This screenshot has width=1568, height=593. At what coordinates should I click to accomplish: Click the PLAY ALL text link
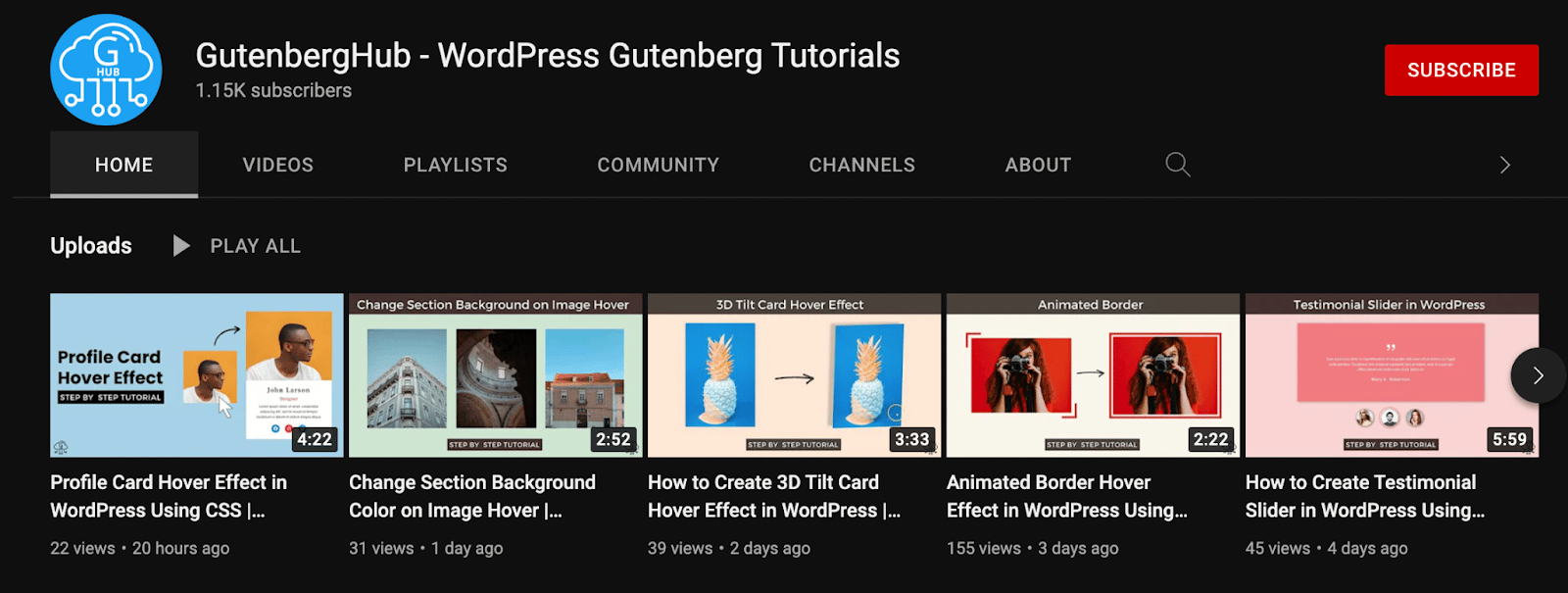pos(256,246)
